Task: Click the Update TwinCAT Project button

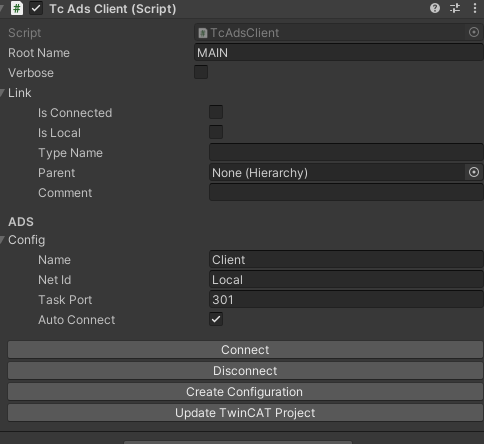Action: (x=245, y=413)
